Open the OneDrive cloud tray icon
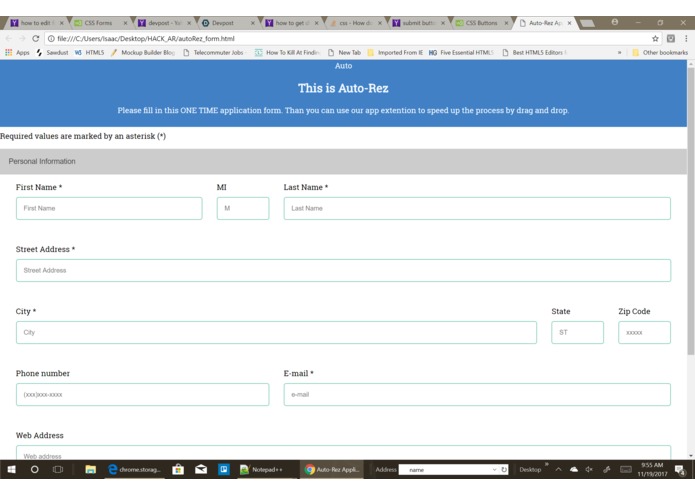The image size is (695, 494). tap(574, 470)
